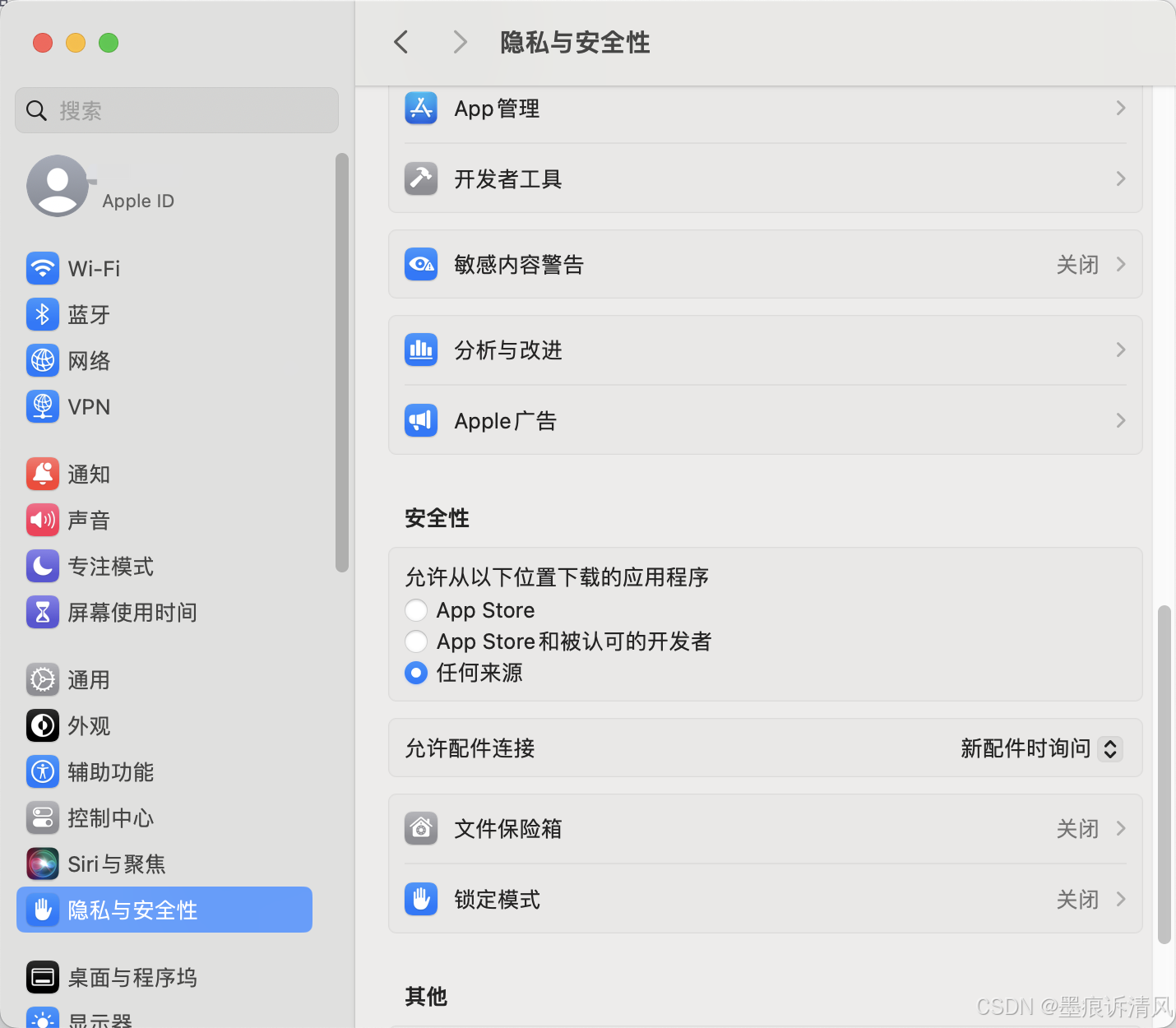Viewport: 1176px width, 1028px height.
Task: Click the 隐私与安全性 window title
Action: tap(575, 43)
